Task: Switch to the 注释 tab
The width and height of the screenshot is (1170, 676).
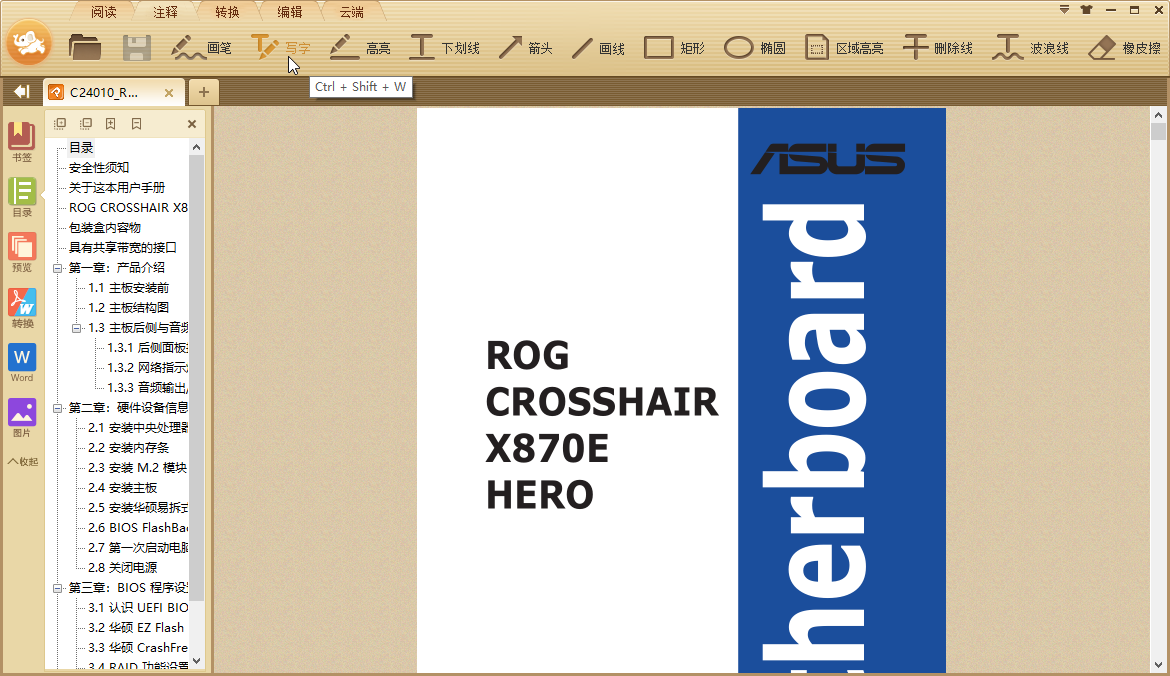Action: (166, 12)
